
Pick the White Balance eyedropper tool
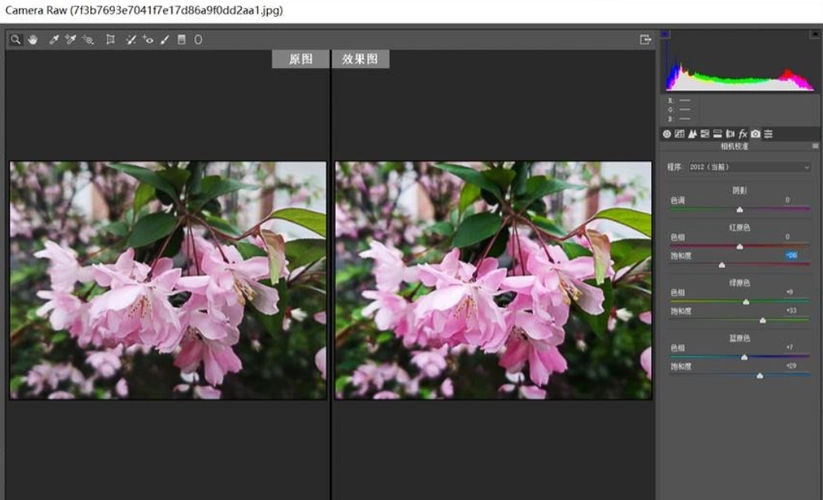54,39
